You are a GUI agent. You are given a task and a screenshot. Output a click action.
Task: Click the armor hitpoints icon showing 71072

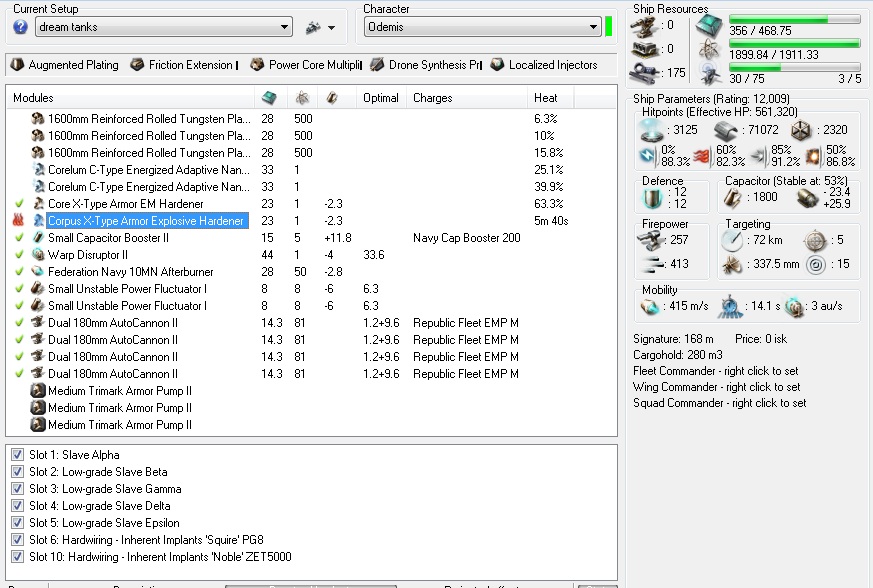point(725,131)
